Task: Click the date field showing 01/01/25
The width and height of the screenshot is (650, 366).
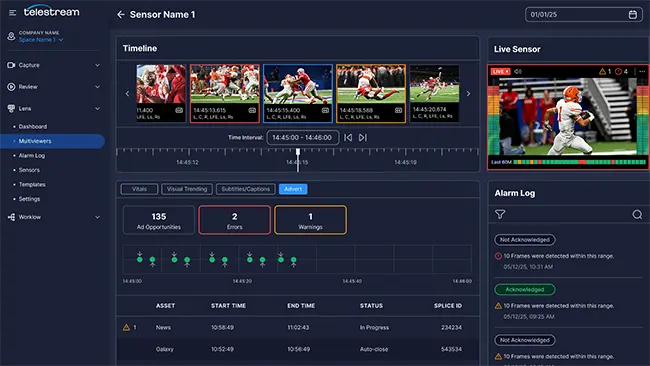Action: click(x=584, y=15)
